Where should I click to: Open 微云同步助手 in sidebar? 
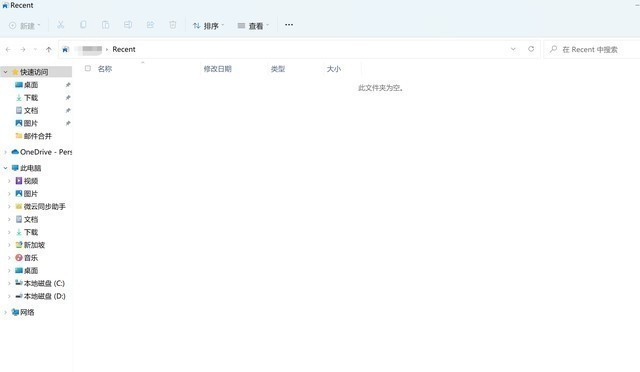point(44,207)
